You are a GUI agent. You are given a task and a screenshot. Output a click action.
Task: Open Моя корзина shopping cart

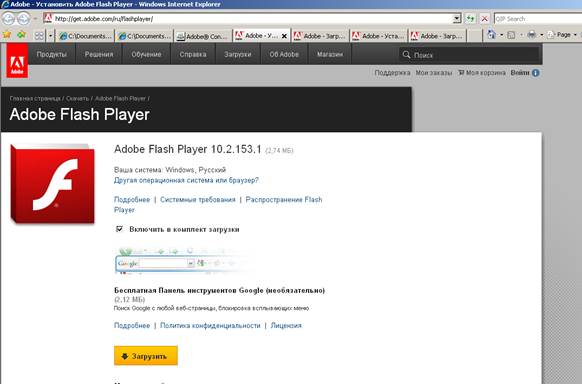(x=482, y=73)
